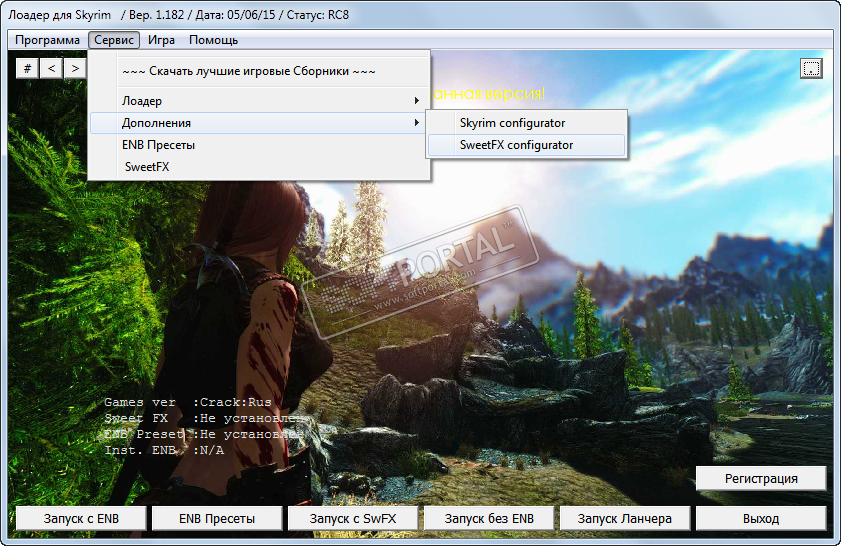
Task: Go to previous background with < button
Action: click(x=51, y=68)
